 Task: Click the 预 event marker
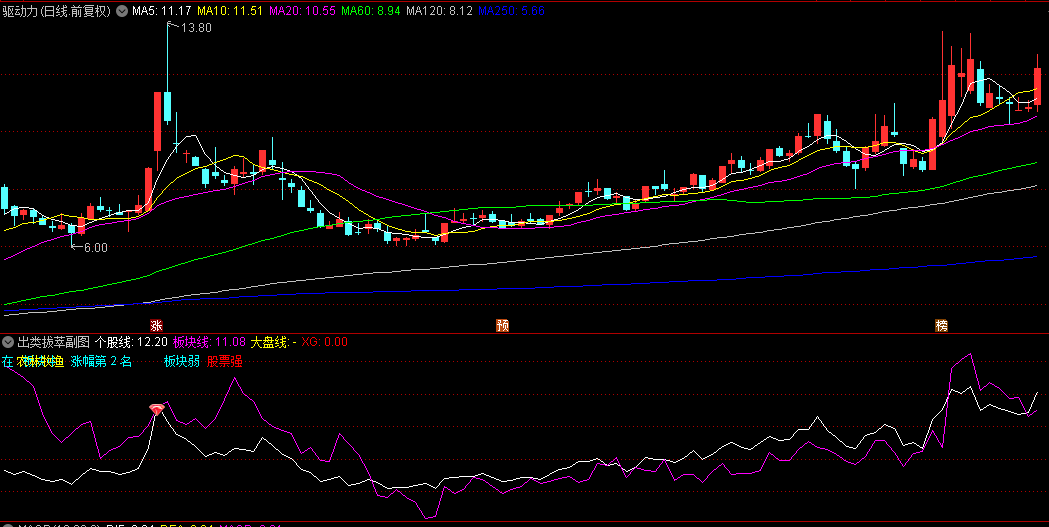(502, 326)
